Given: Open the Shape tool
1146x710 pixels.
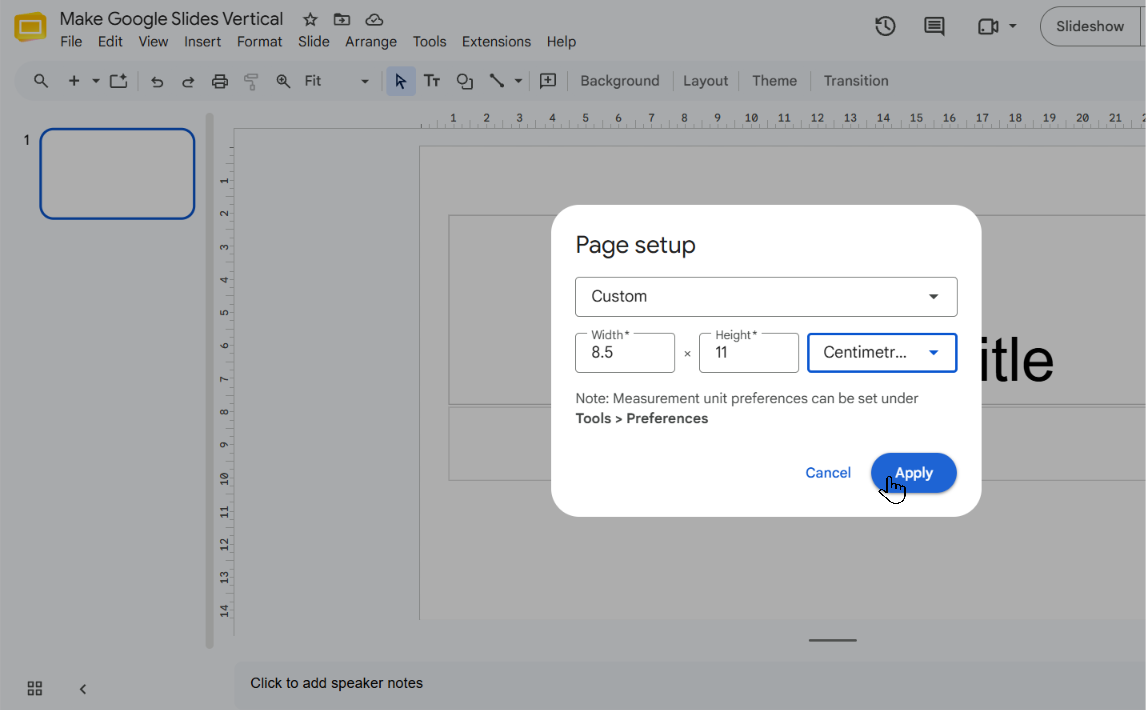Looking at the screenshot, I should [465, 81].
